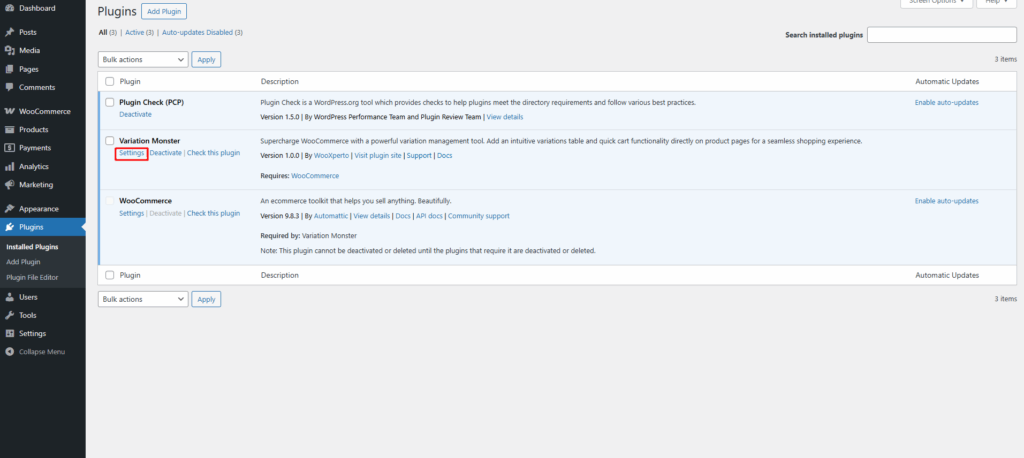
Task: Expand the Help panel tab
Action: pyautogui.click(x=997, y=3)
